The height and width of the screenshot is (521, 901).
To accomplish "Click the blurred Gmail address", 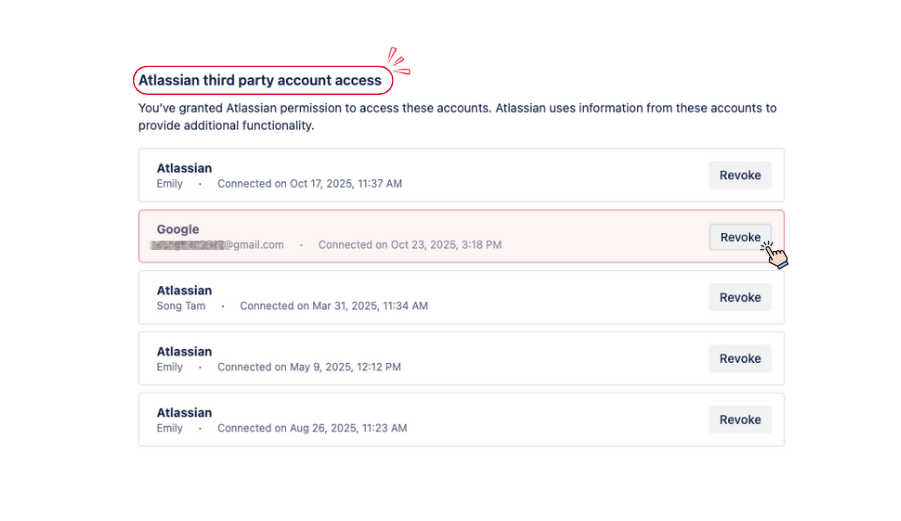I will [217, 244].
